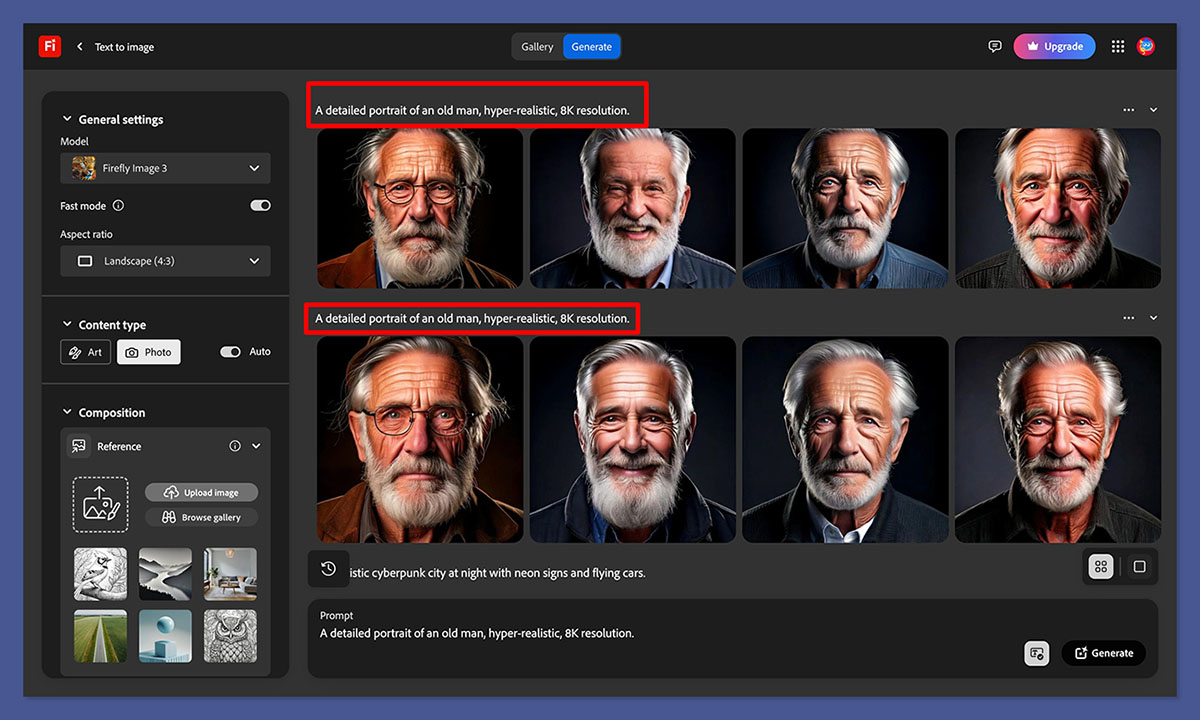1200x720 pixels.
Task: Collapse the General settings section
Action: (67, 119)
